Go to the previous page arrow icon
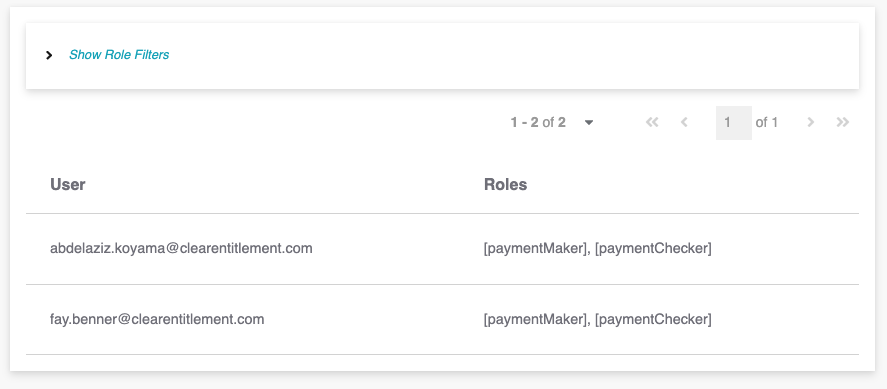 point(684,122)
